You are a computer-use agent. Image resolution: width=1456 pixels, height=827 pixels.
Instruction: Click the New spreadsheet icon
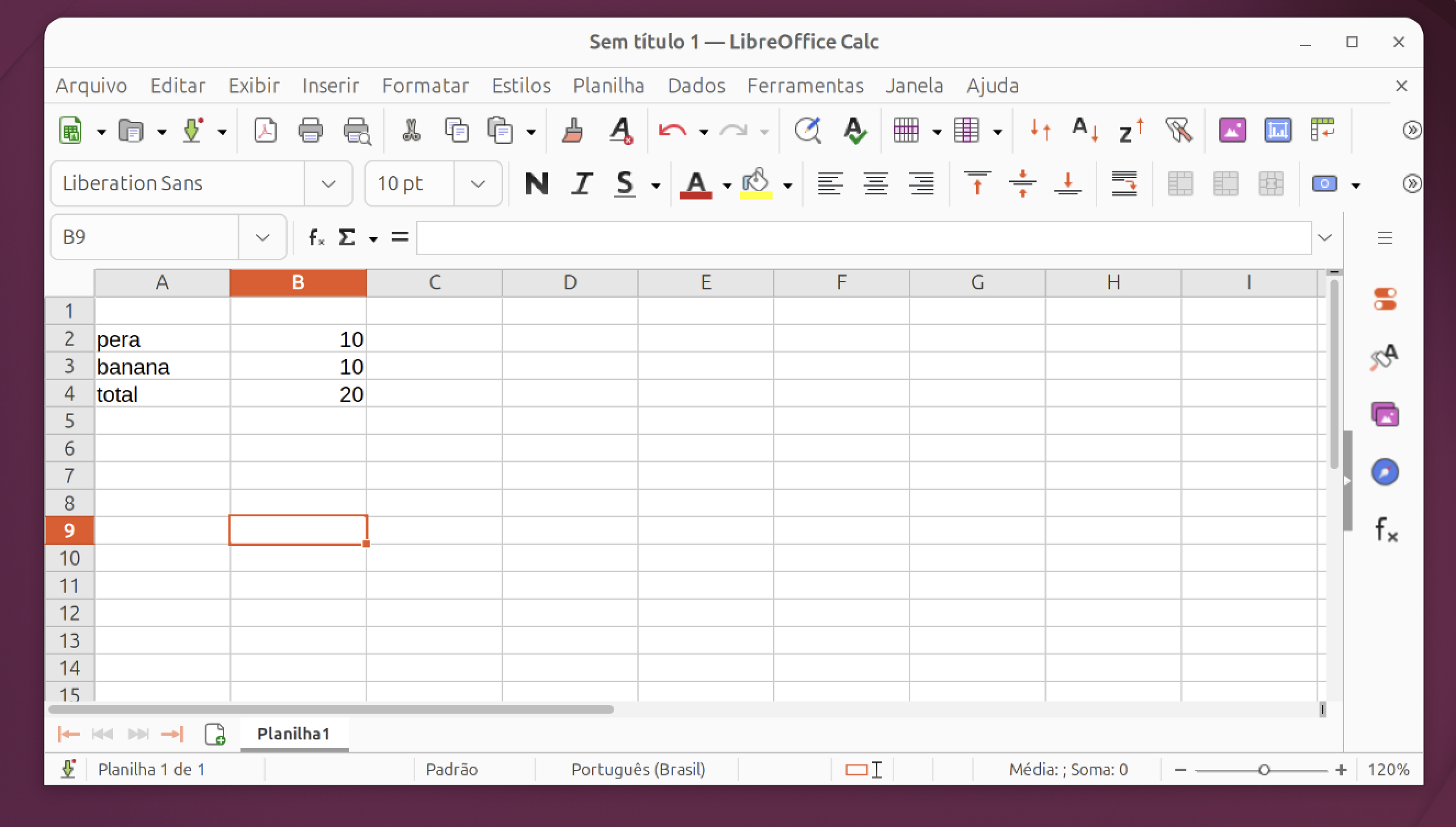70,131
